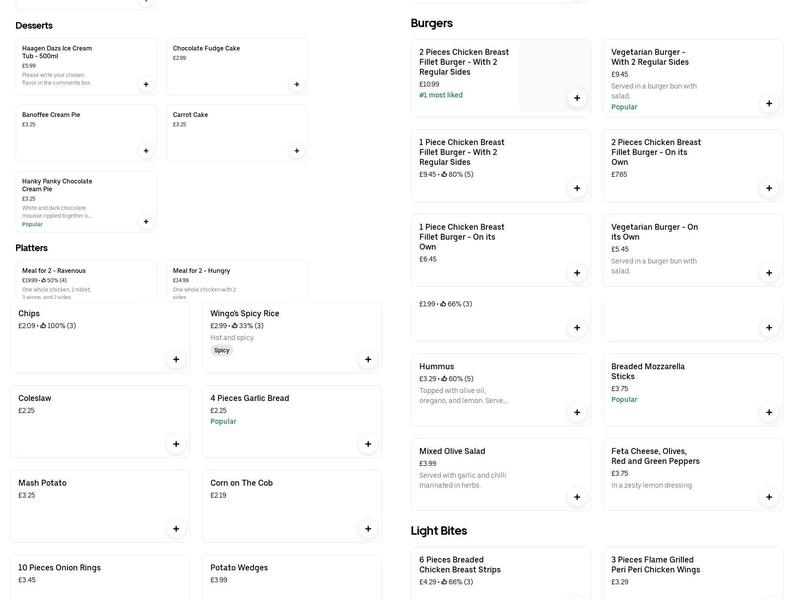Click plus icon for Carrot Cake
This screenshot has width=800, height=600.
coord(296,151)
